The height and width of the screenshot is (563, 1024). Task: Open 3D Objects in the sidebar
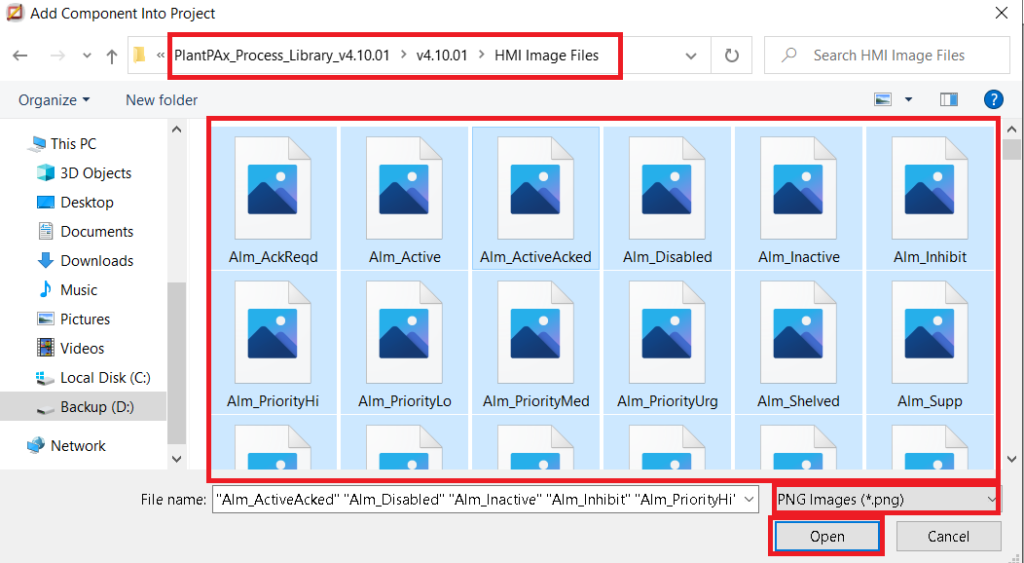coord(84,173)
